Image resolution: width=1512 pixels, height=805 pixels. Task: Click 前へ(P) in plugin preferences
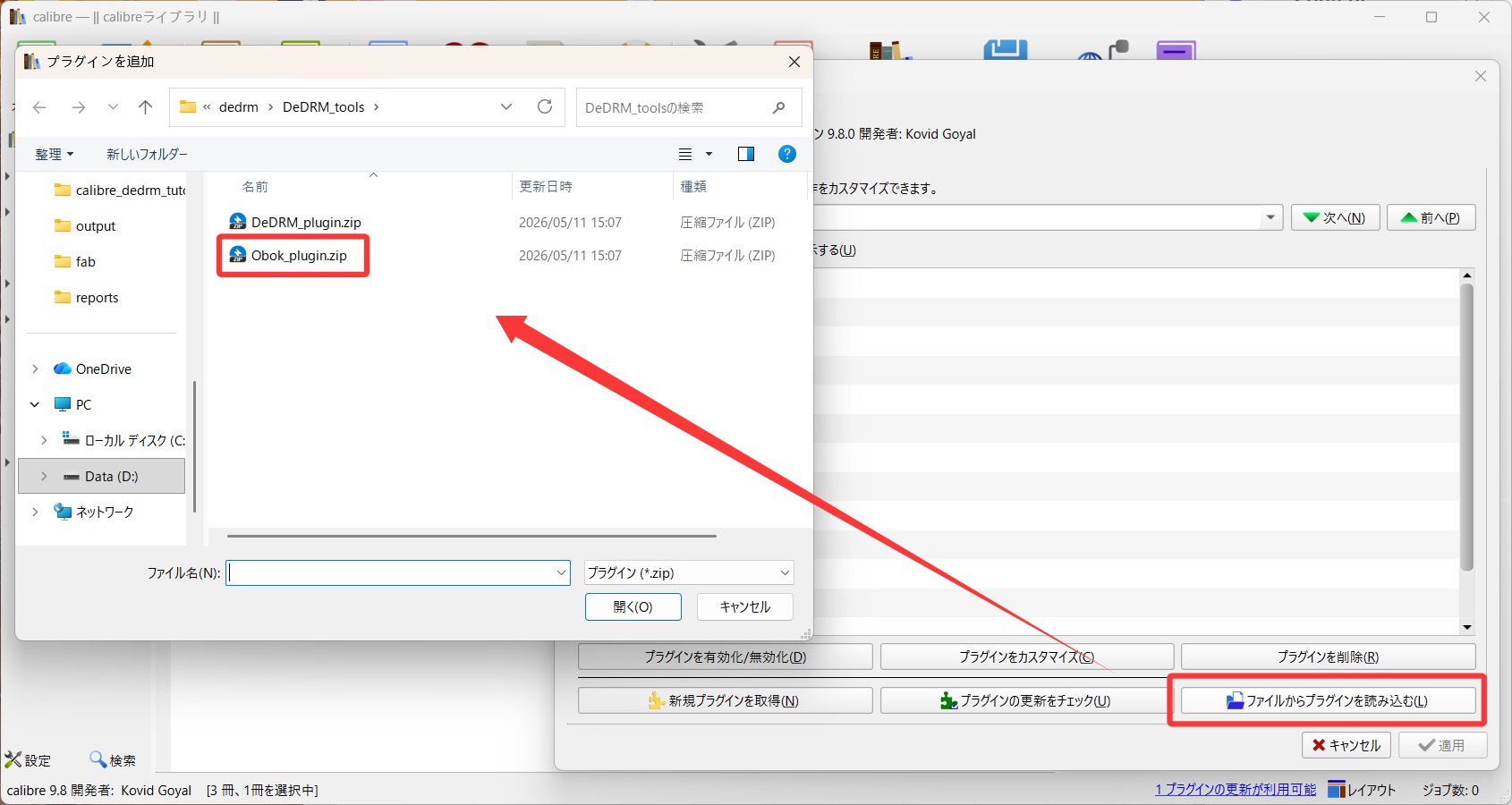1431,217
